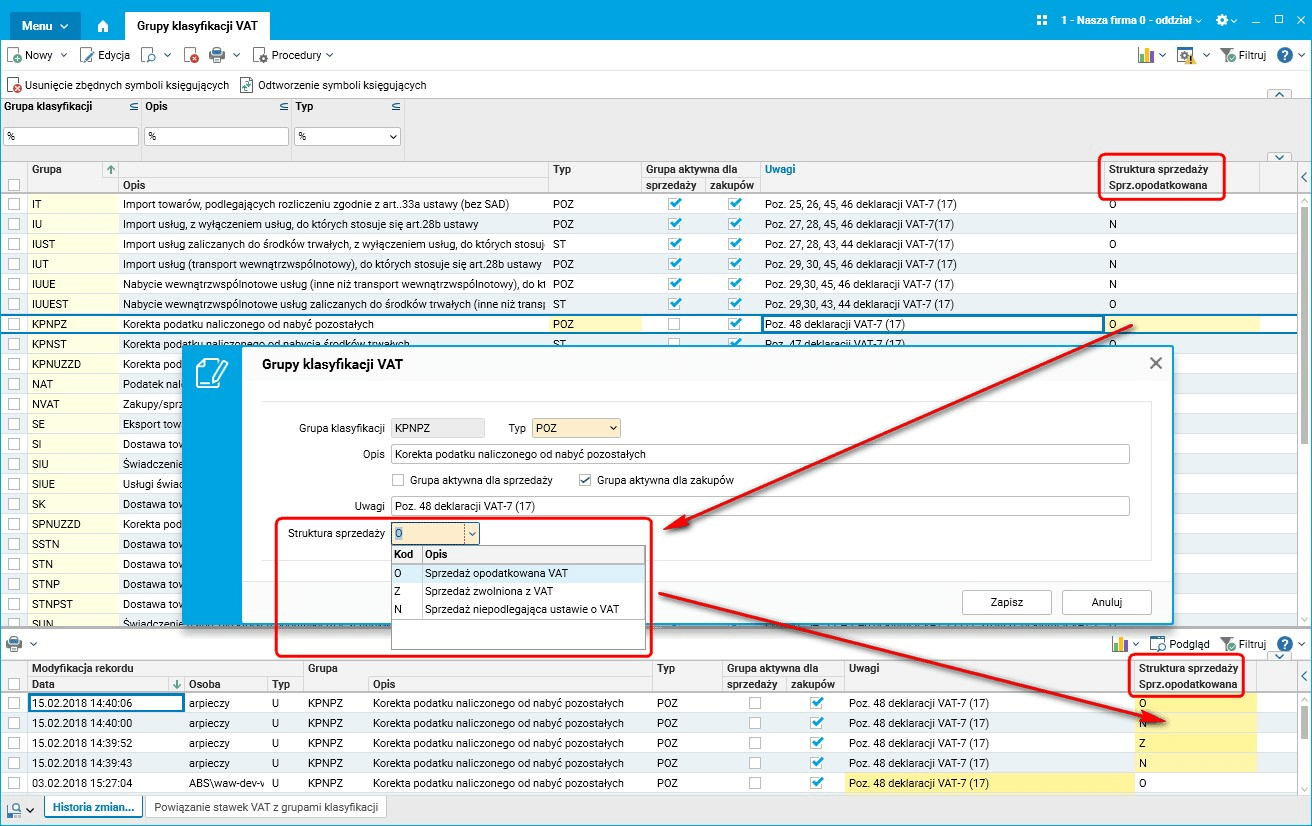
Task: Click the window settings warning icon
Action: click(x=1186, y=55)
